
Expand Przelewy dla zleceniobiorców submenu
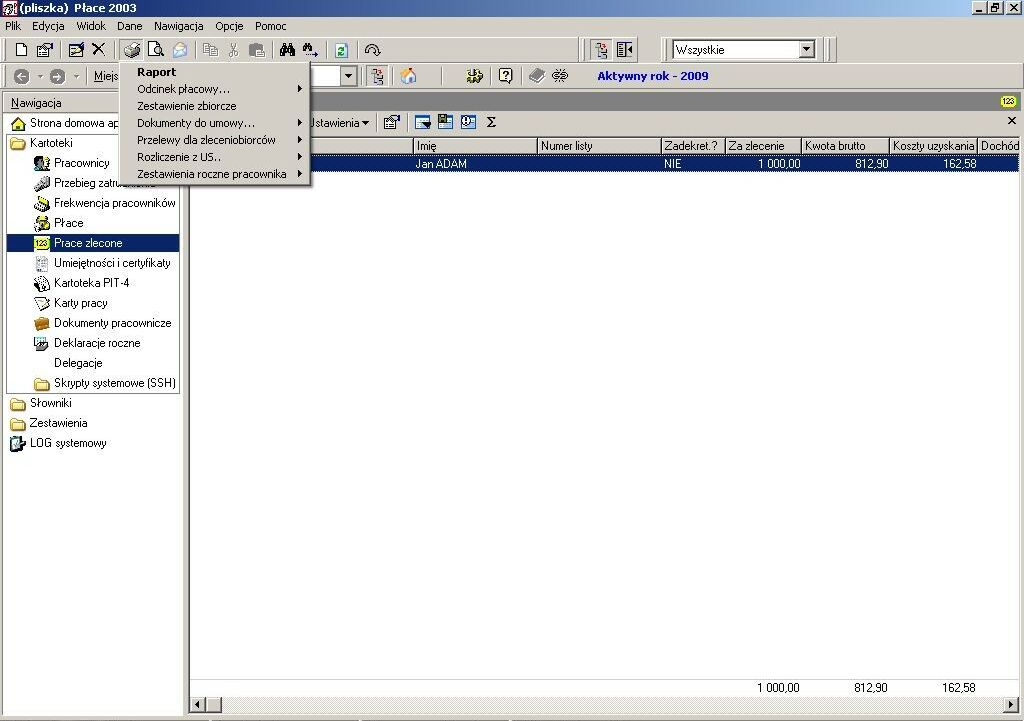216,140
